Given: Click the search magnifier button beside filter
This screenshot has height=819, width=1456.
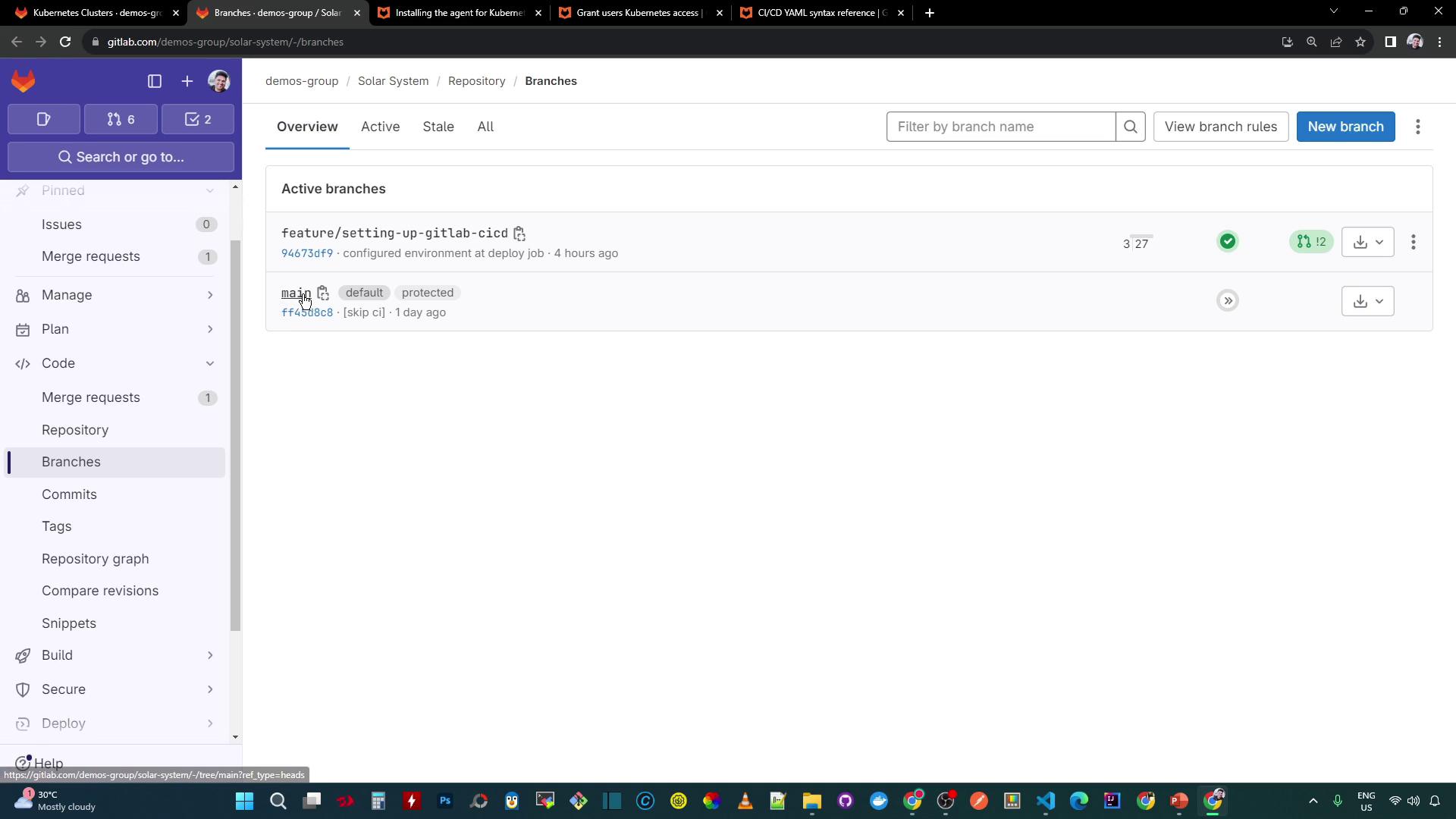Looking at the screenshot, I should (x=1131, y=127).
